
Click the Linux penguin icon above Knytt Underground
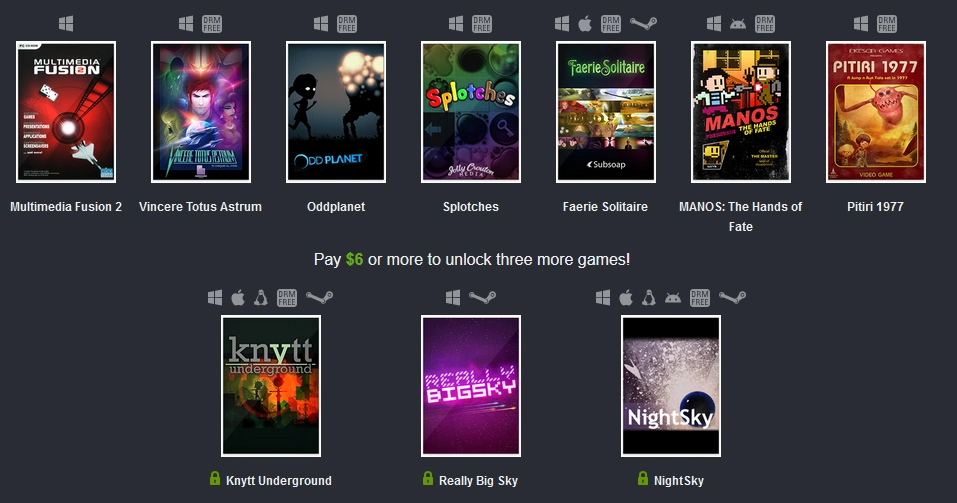261,297
